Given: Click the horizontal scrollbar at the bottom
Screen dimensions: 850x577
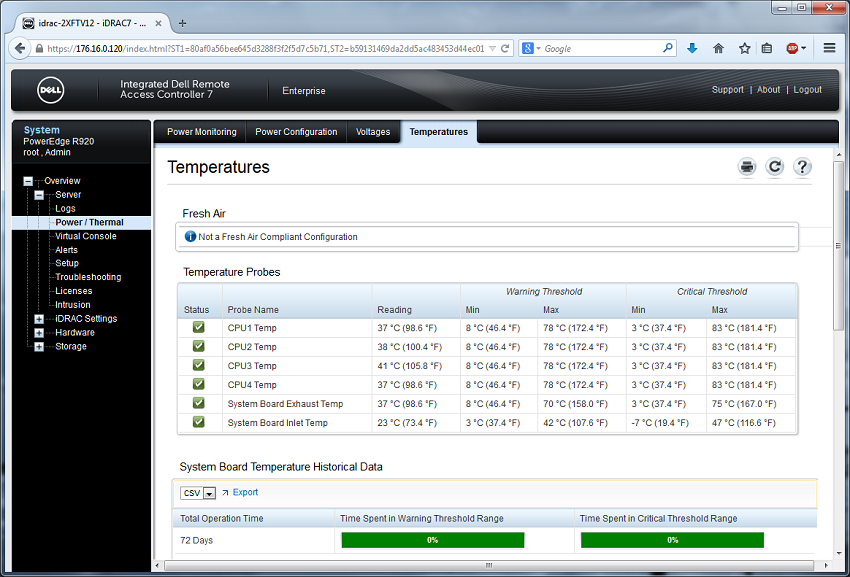Looking at the screenshot, I should 489,565.
